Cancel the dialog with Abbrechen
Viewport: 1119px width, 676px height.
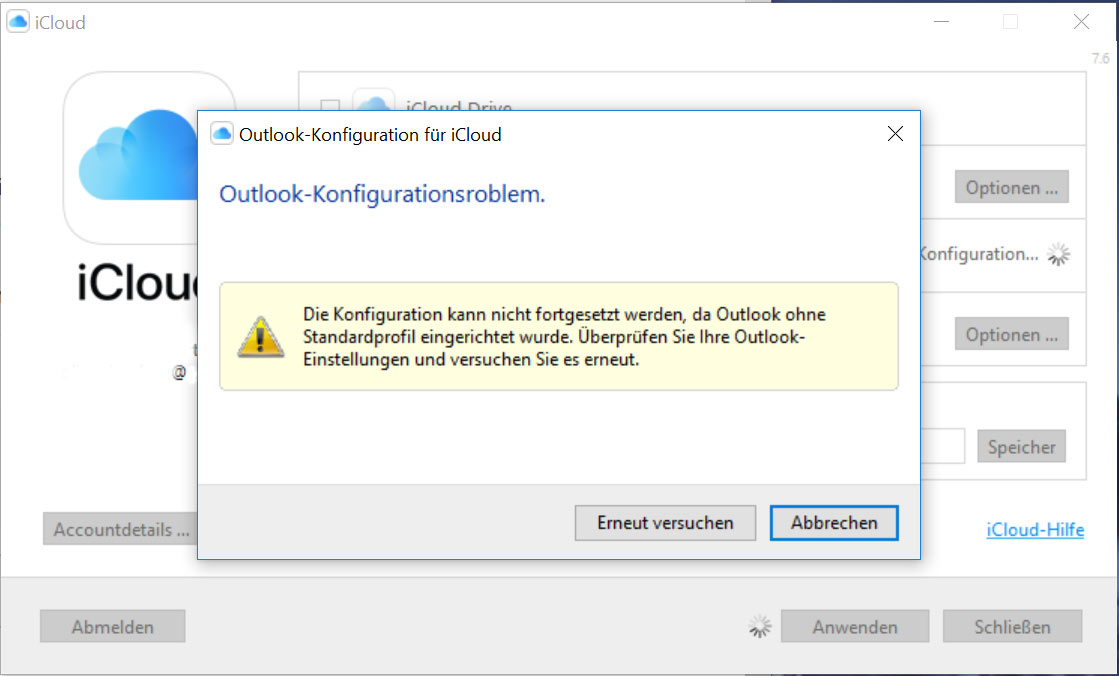pos(833,522)
